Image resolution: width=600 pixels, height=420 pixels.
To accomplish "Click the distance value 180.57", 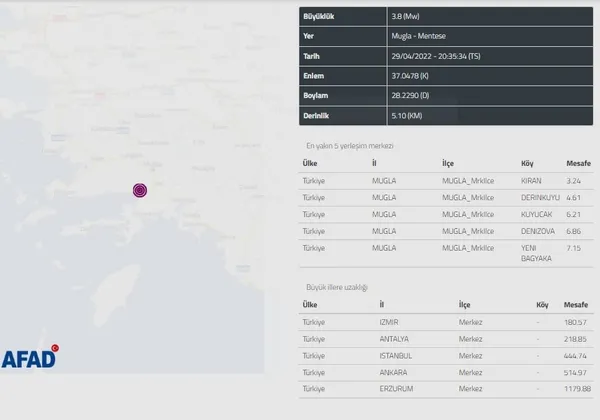I will [575, 322].
